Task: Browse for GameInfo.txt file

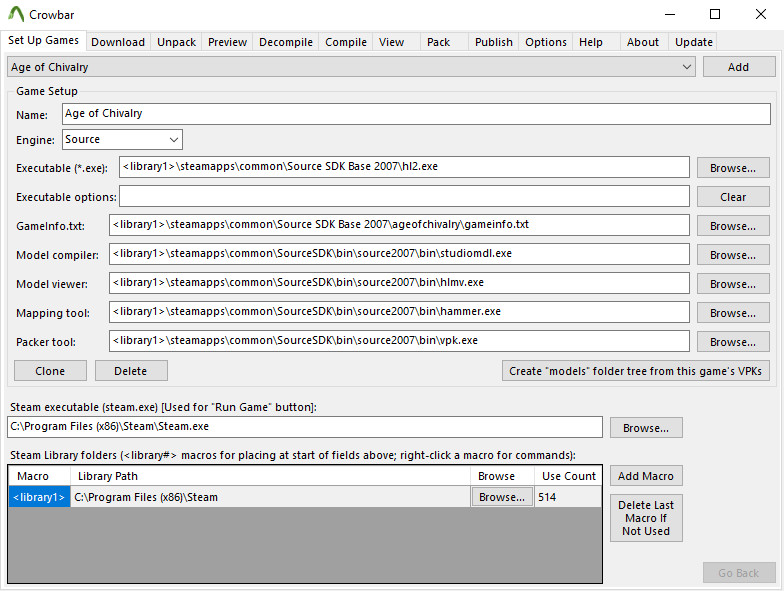Action: click(733, 226)
